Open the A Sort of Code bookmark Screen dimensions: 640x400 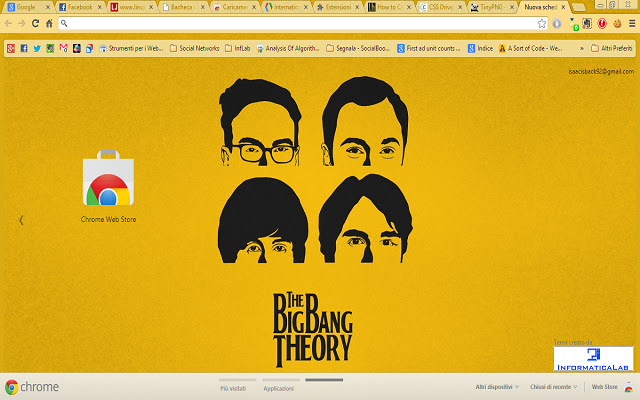tap(530, 49)
